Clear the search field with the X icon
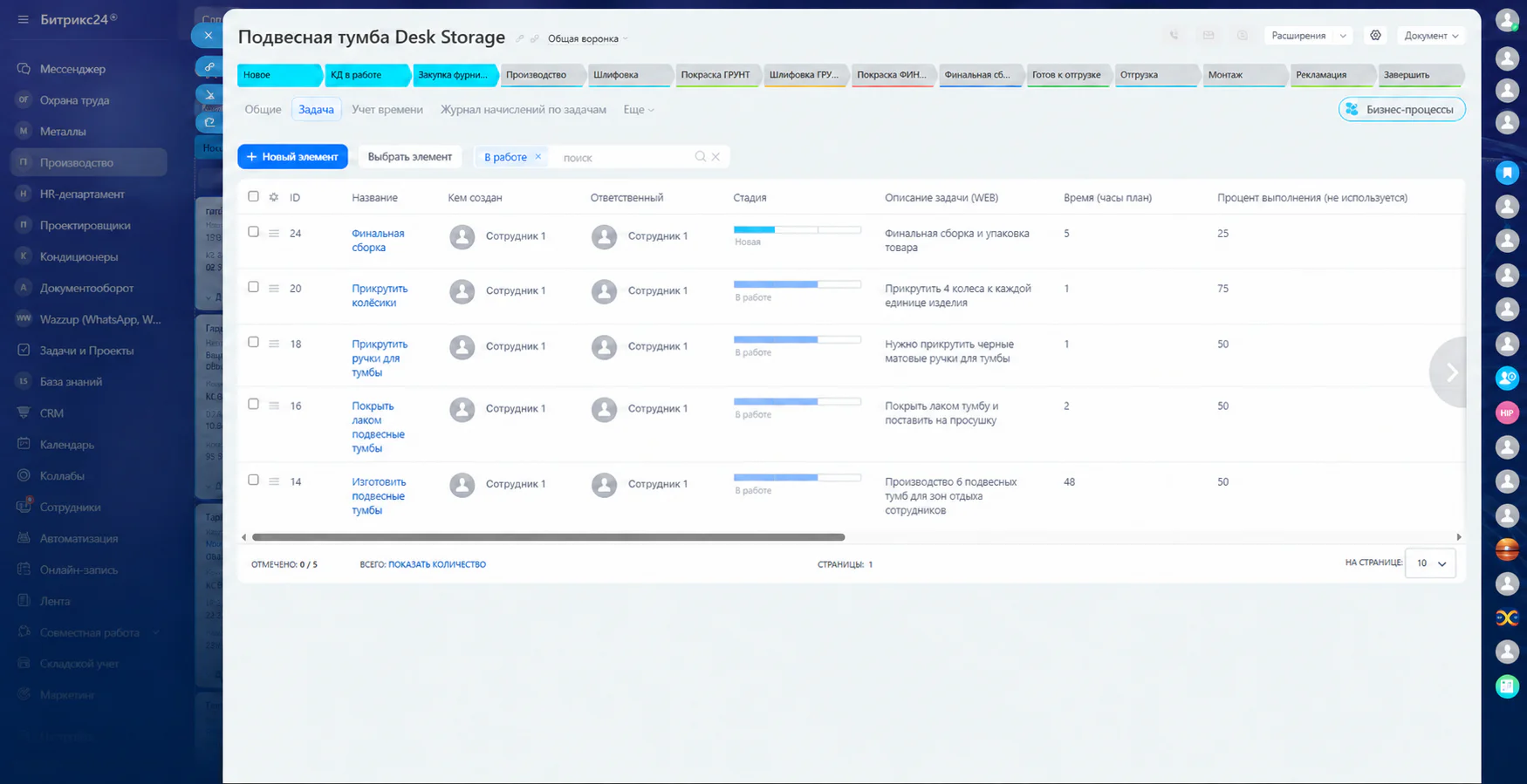1527x784 pixels. click(x=716, y=157)
